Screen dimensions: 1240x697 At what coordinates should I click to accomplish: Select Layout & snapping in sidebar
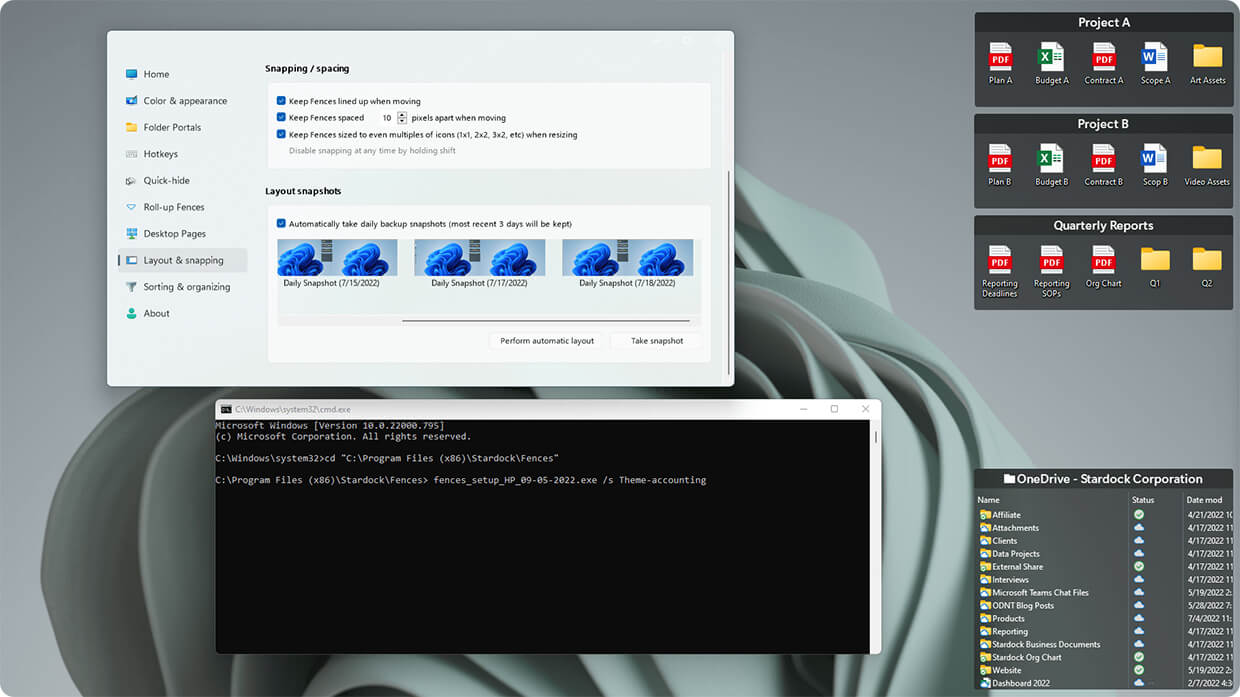[x=182, y=260]
